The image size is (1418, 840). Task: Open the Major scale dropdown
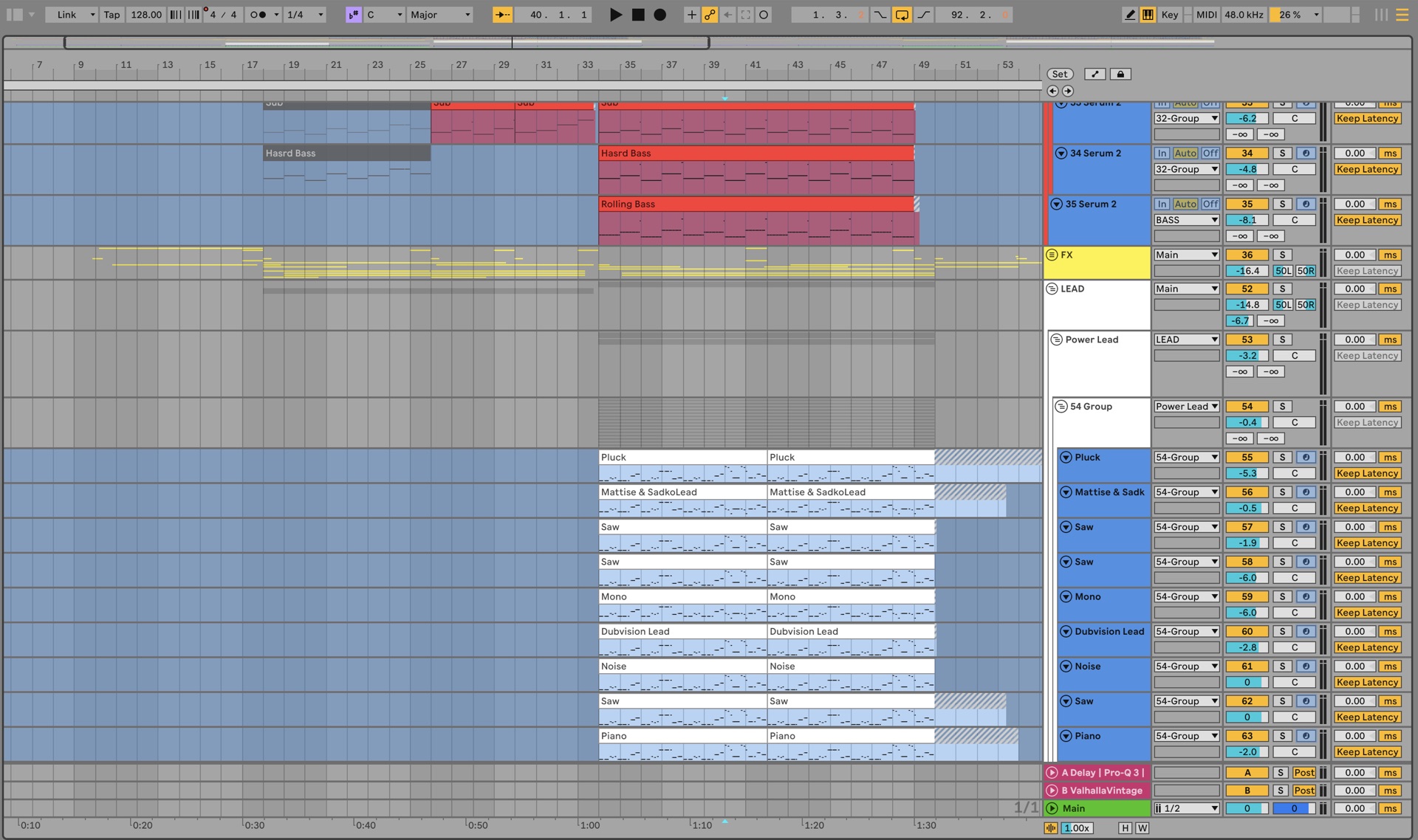[x=440, y=15]
